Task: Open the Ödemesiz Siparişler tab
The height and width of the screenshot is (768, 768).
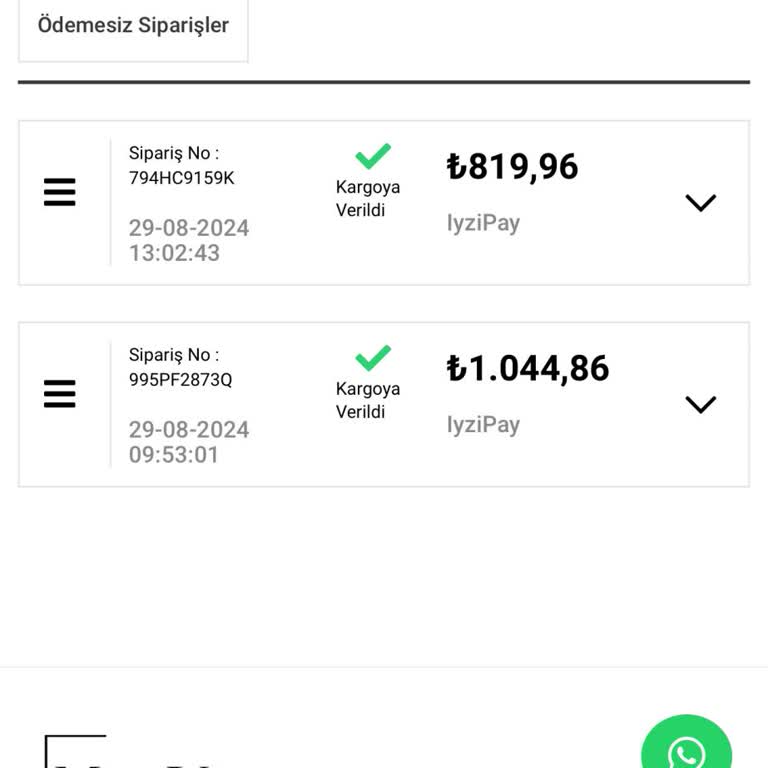Action: [x=133, y=26]
